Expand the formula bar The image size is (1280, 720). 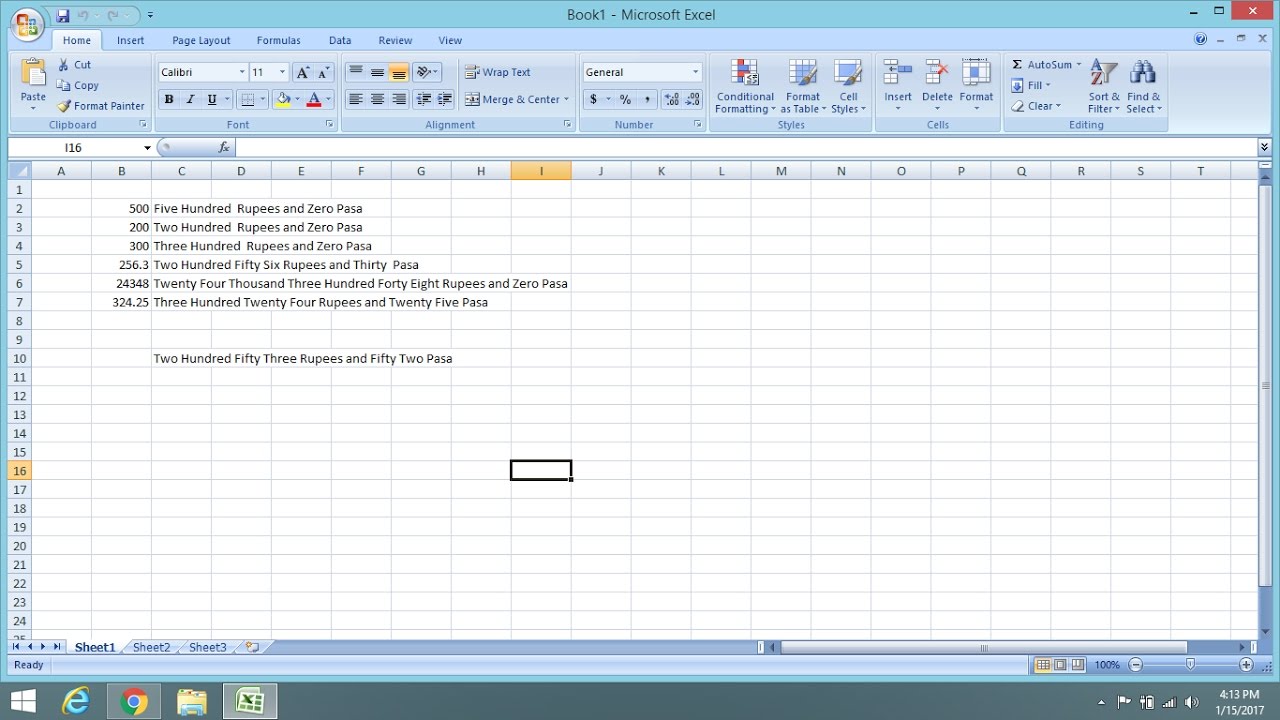(1265, 147)
